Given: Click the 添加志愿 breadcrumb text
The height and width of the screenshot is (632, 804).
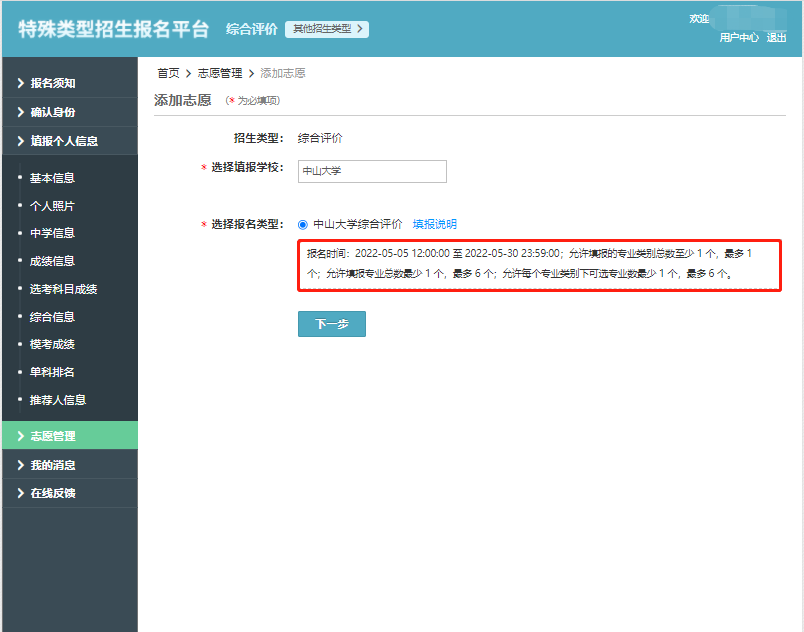Looking at the screenshot, I should (283, 73).
